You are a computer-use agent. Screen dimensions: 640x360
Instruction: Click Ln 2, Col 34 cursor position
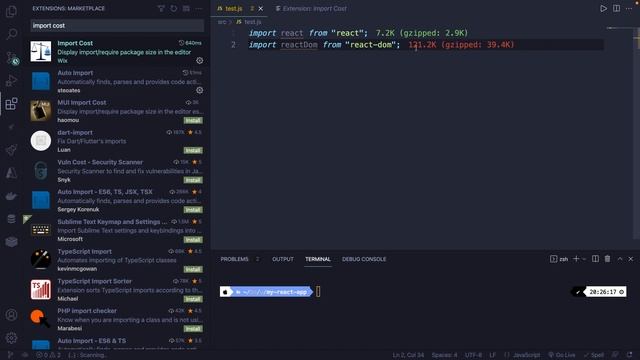408,355
